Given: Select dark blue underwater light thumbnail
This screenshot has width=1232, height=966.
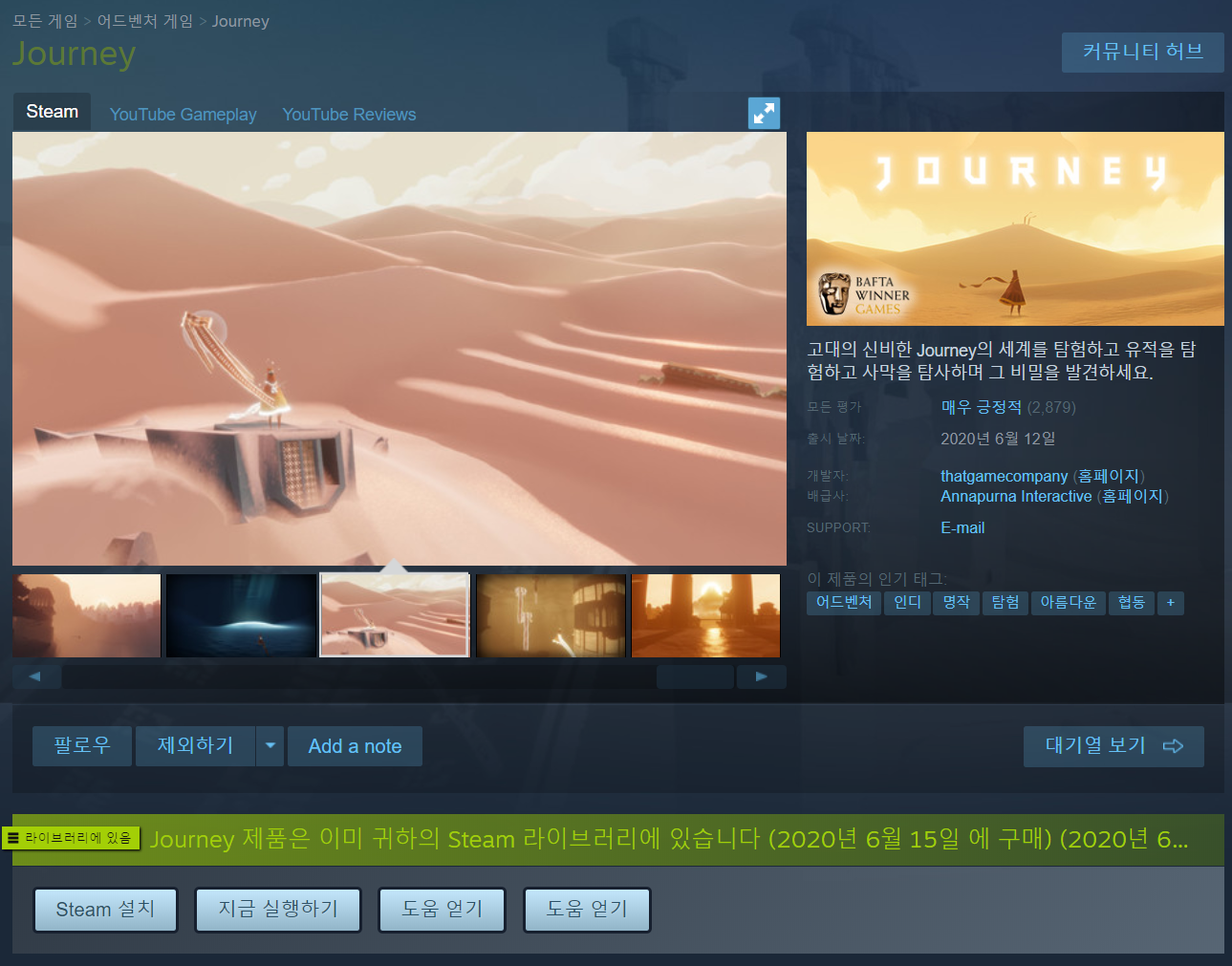Looking at the screenshot, I should (241, 615).
